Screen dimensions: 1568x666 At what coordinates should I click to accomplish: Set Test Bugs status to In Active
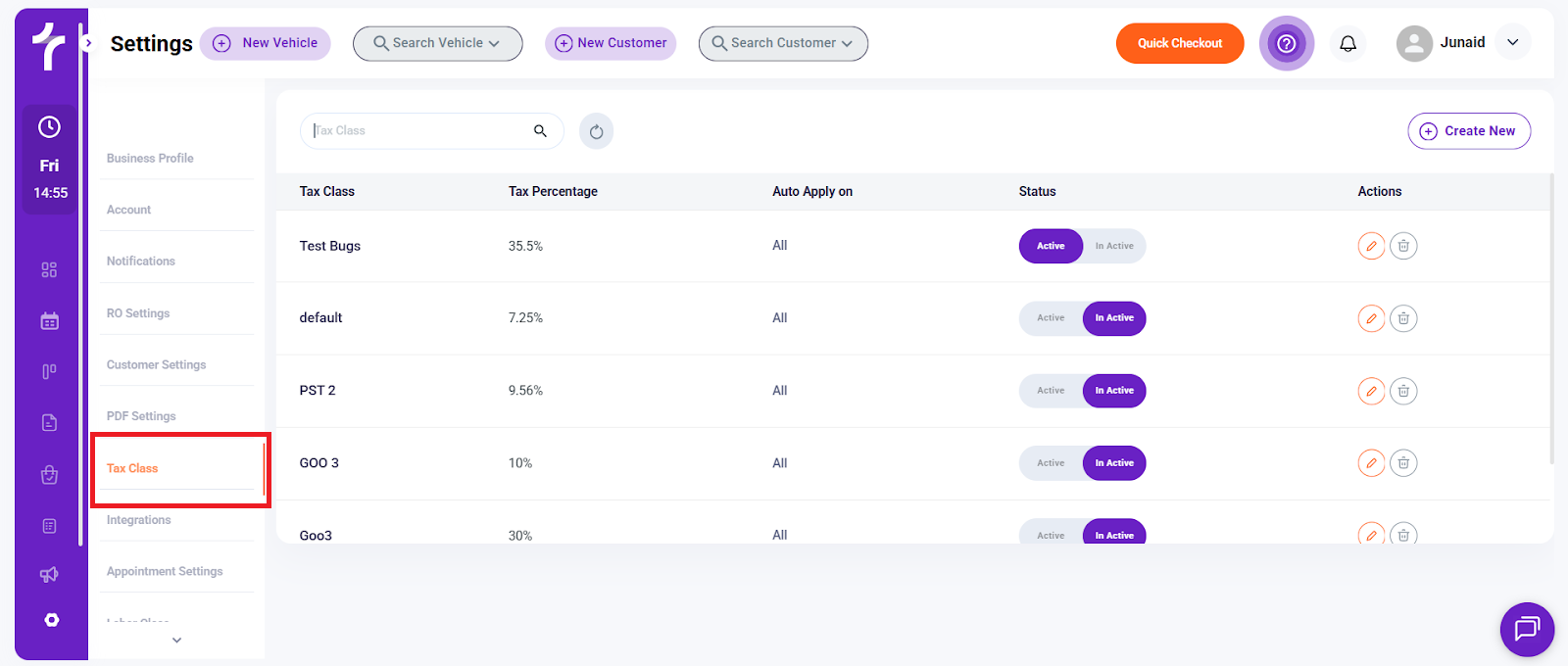pos(1114,246)
